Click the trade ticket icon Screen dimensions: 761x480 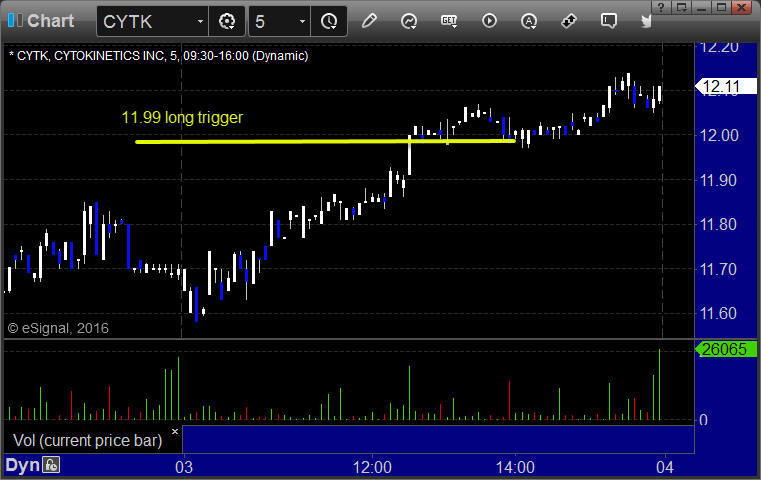pos(569,21)
